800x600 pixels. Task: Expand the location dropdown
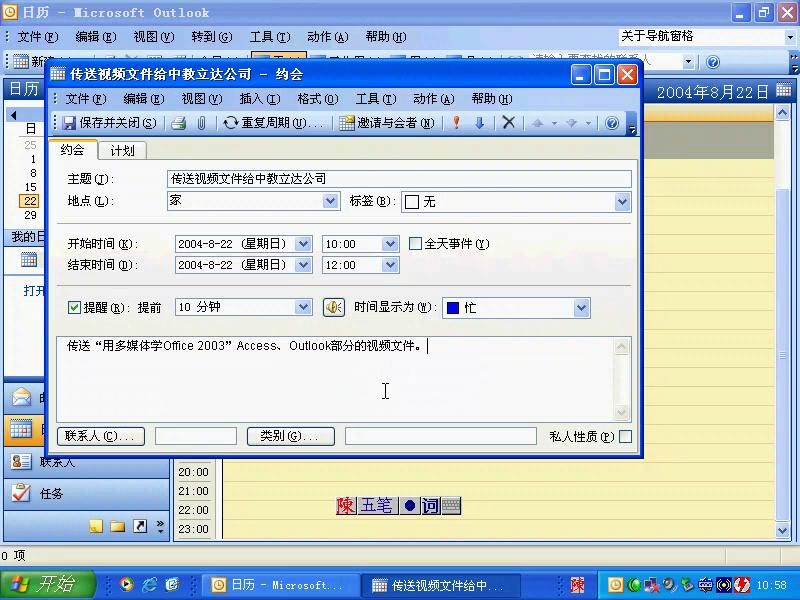click(x=331, y=201)
